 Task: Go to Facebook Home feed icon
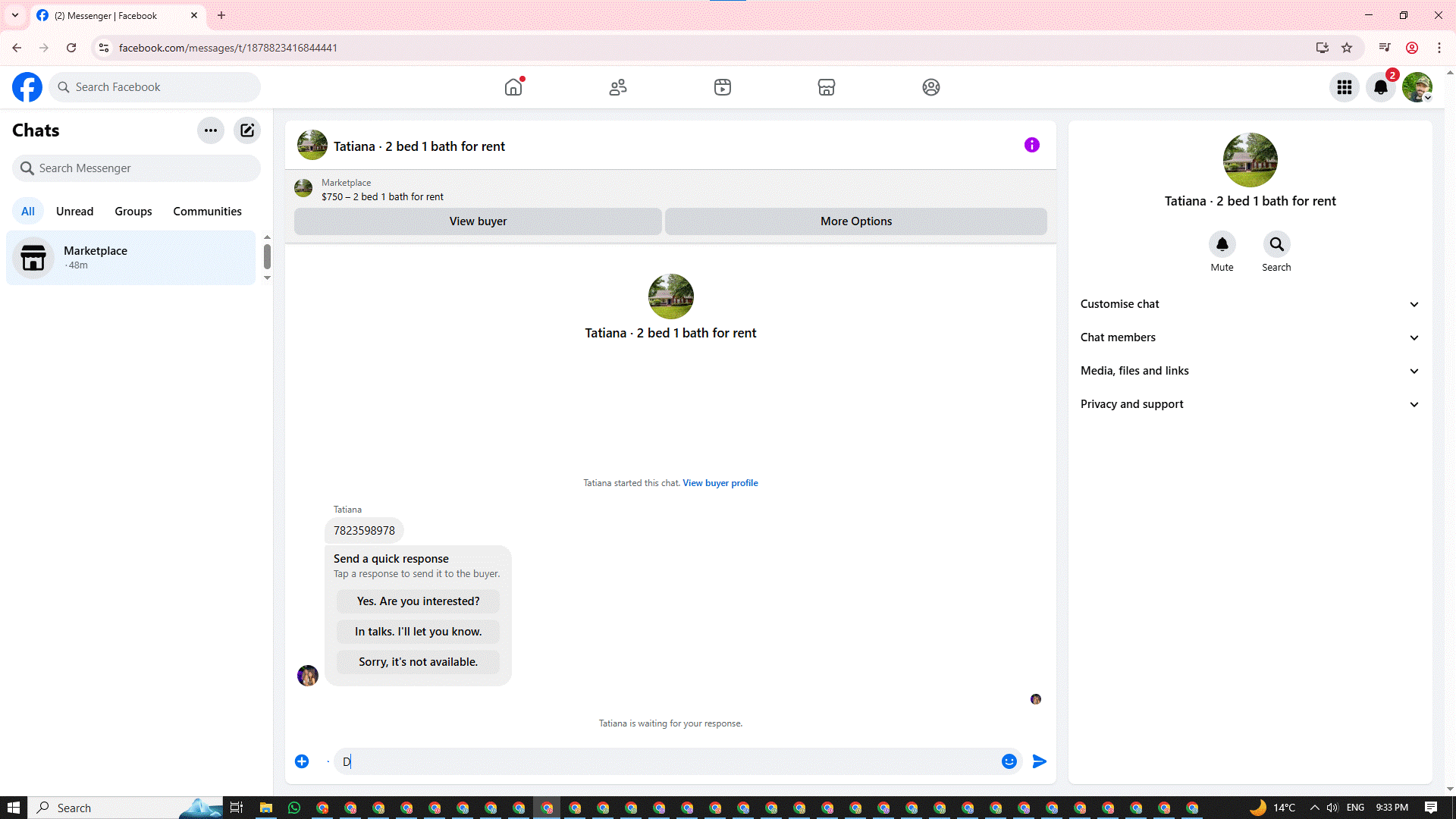(513, 87)
